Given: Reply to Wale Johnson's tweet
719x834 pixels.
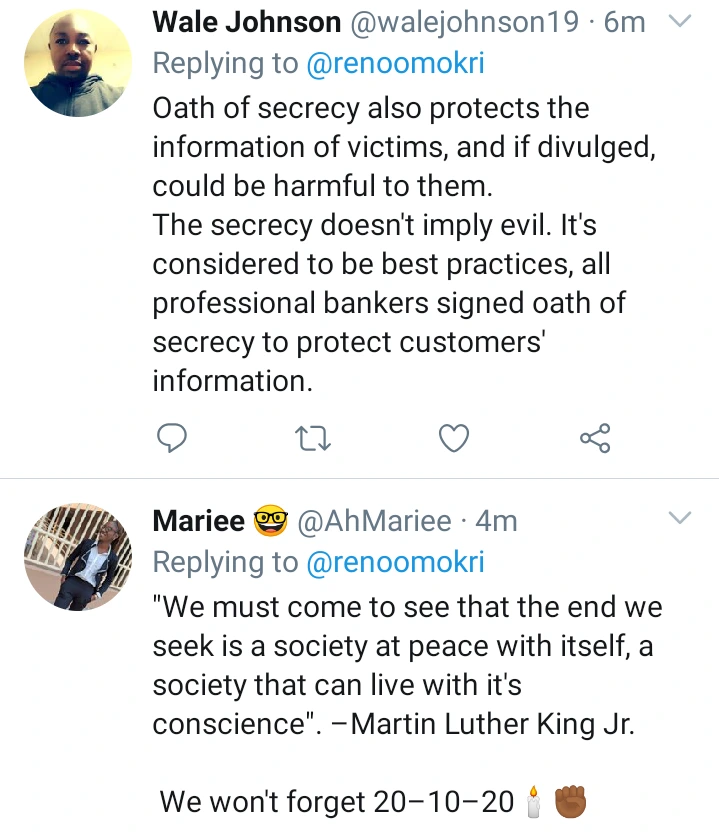Looking at the screenshot, I should click(x=173, y=438).
